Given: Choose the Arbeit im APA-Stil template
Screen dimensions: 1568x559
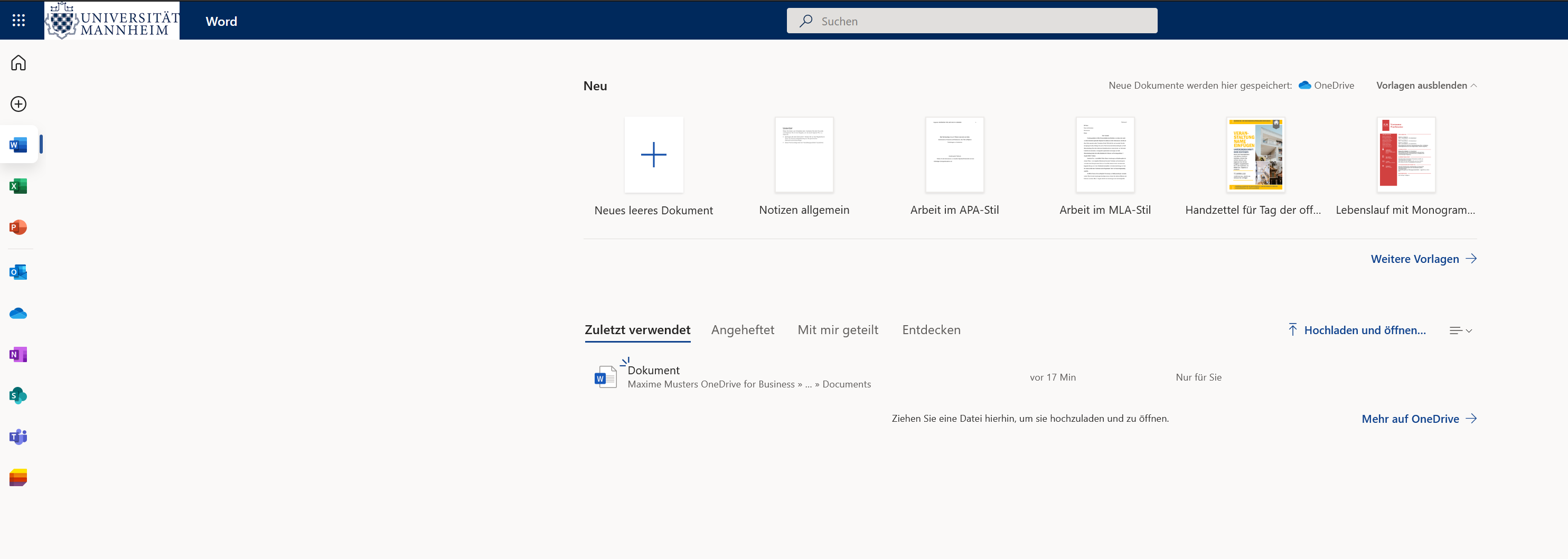Looking at the screenshot, I should click(x=954, y=155).
